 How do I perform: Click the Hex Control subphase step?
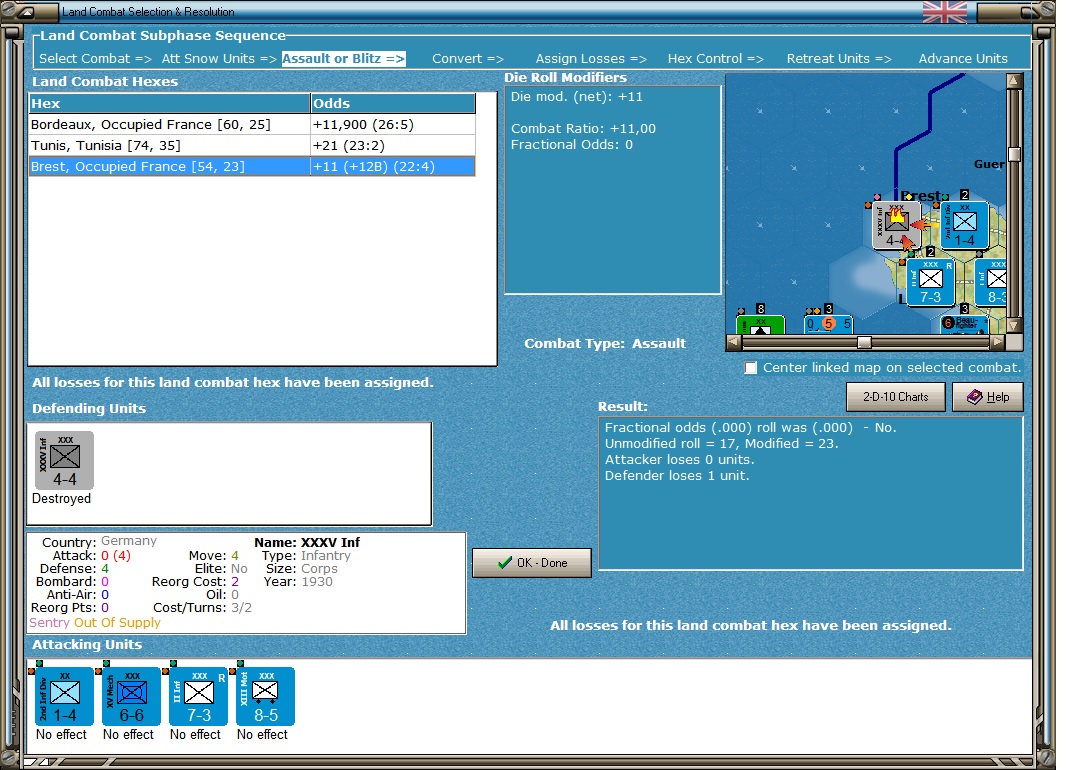pos(716,59)
